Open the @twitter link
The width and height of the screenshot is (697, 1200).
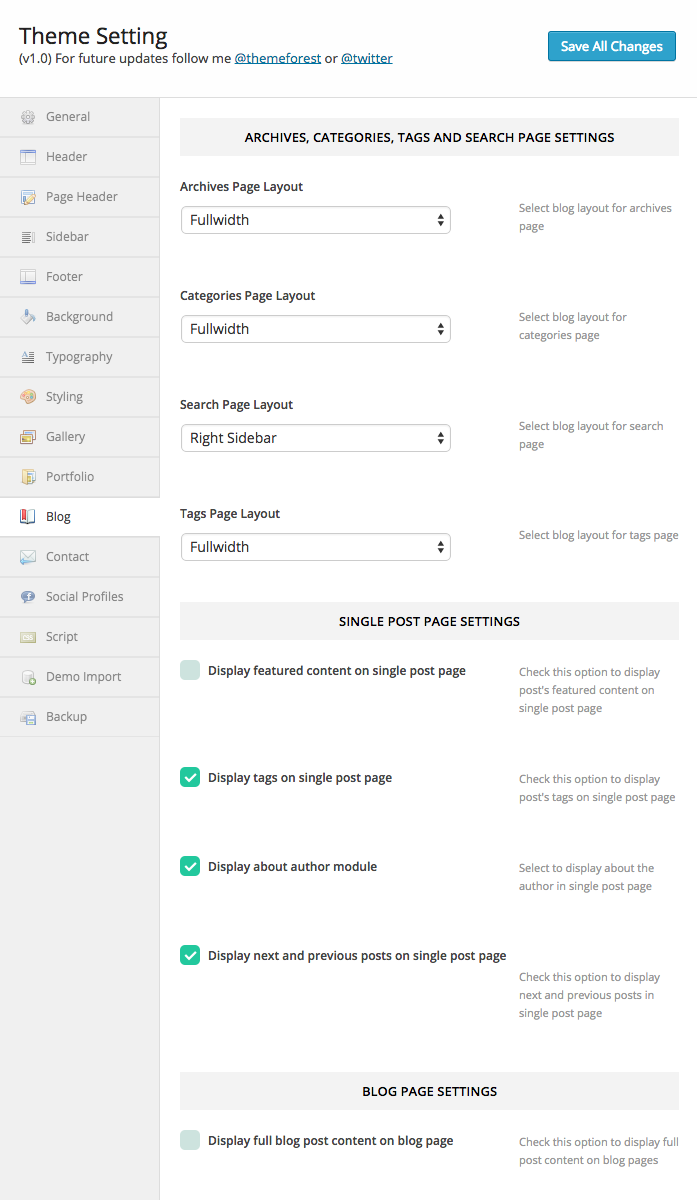[x=367, y=58]
